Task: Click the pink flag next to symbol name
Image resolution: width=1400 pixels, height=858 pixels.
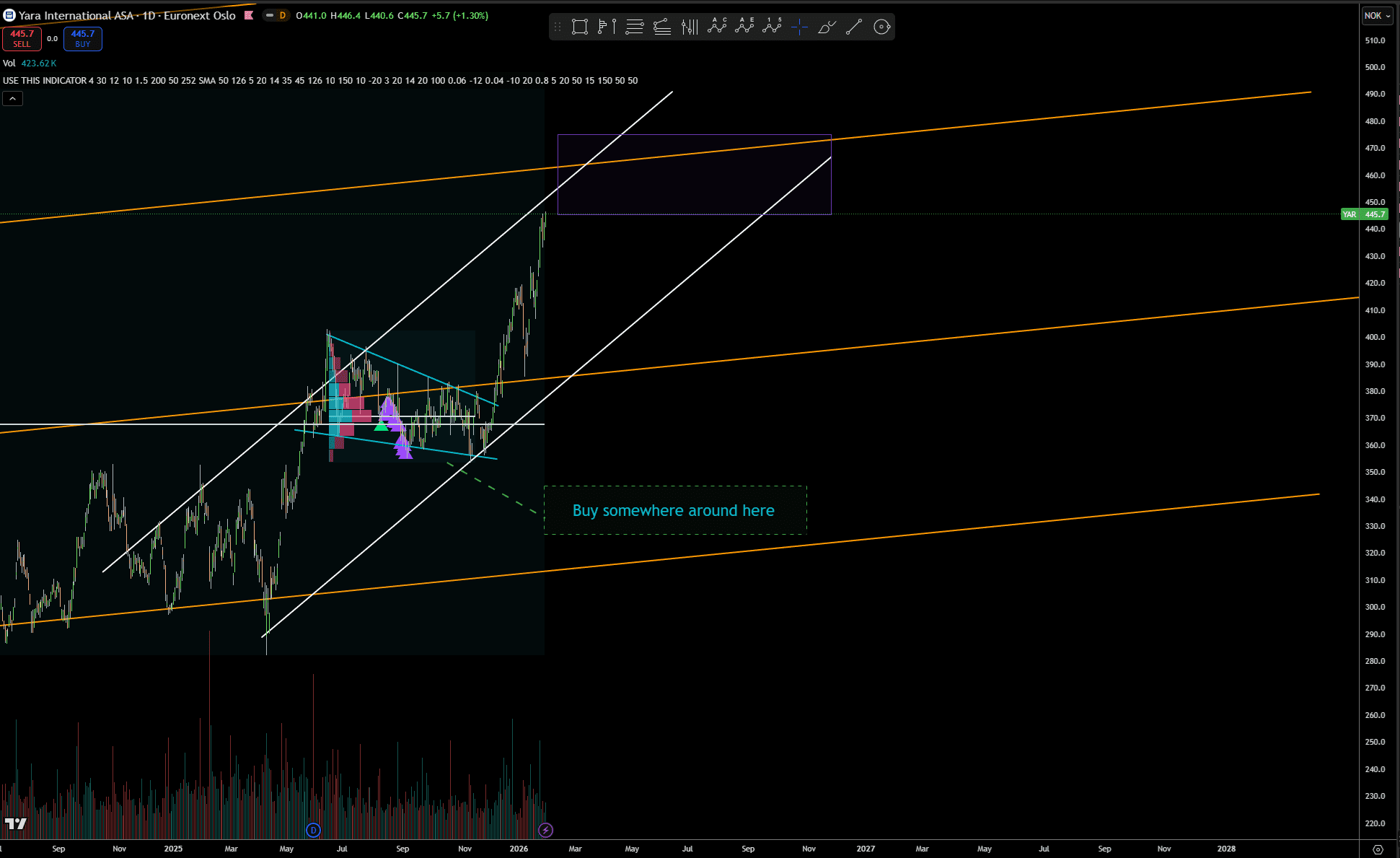Action: (x=249, y=15)
